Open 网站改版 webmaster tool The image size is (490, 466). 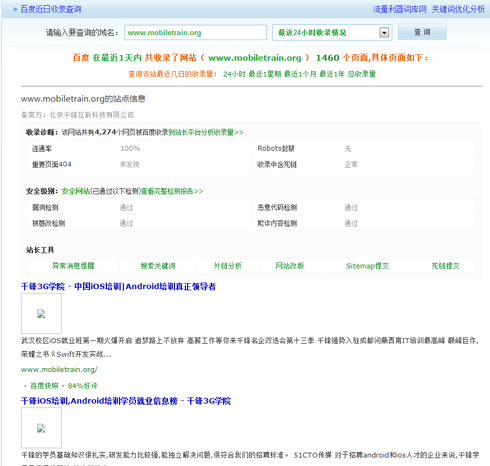(x=290, y=266)
